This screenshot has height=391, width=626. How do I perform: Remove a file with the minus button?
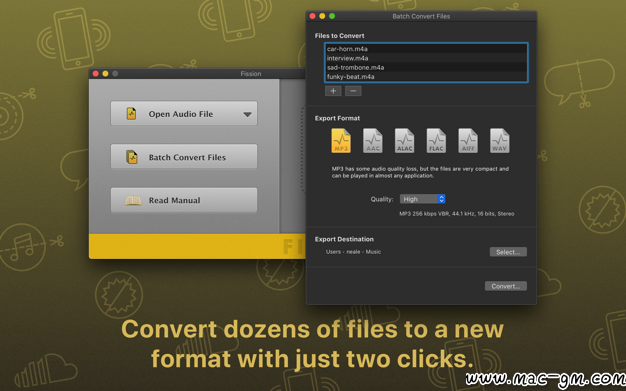click(x=353, y=91)
